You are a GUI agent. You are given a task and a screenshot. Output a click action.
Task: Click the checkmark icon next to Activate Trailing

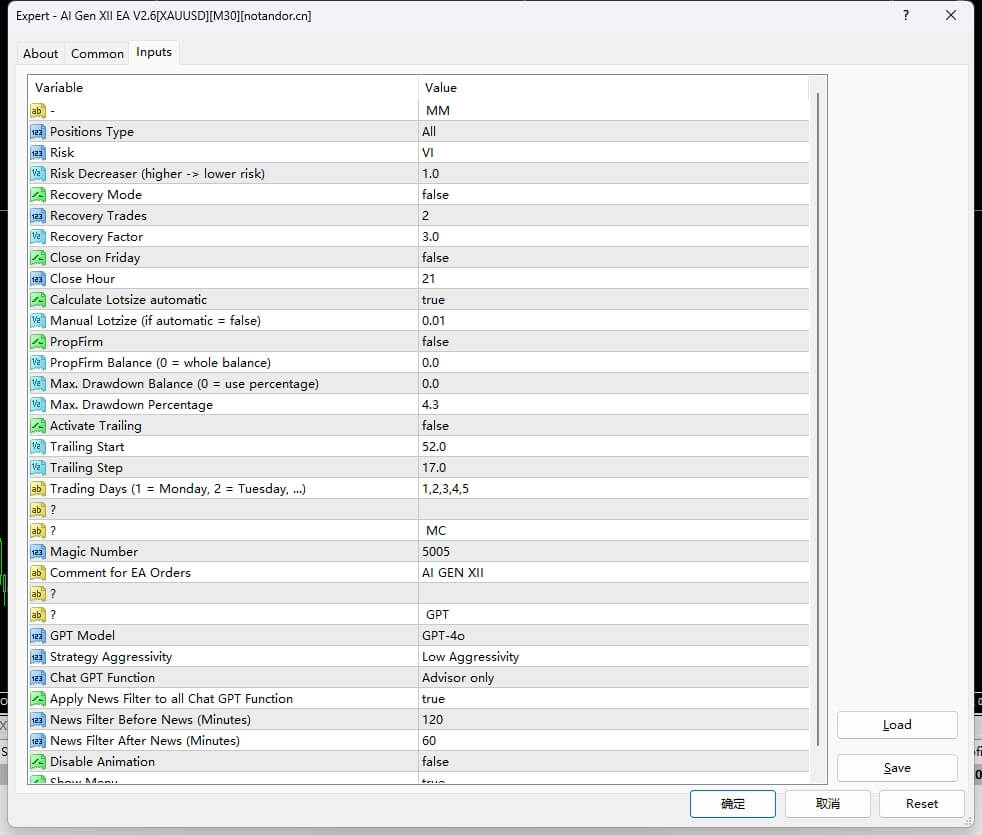tap(41, 425)
